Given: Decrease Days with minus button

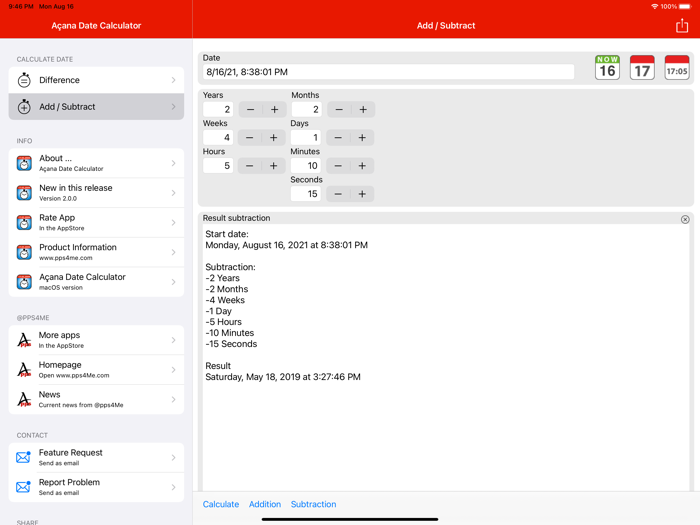Looking at the screenshot, I should (338, 138).
